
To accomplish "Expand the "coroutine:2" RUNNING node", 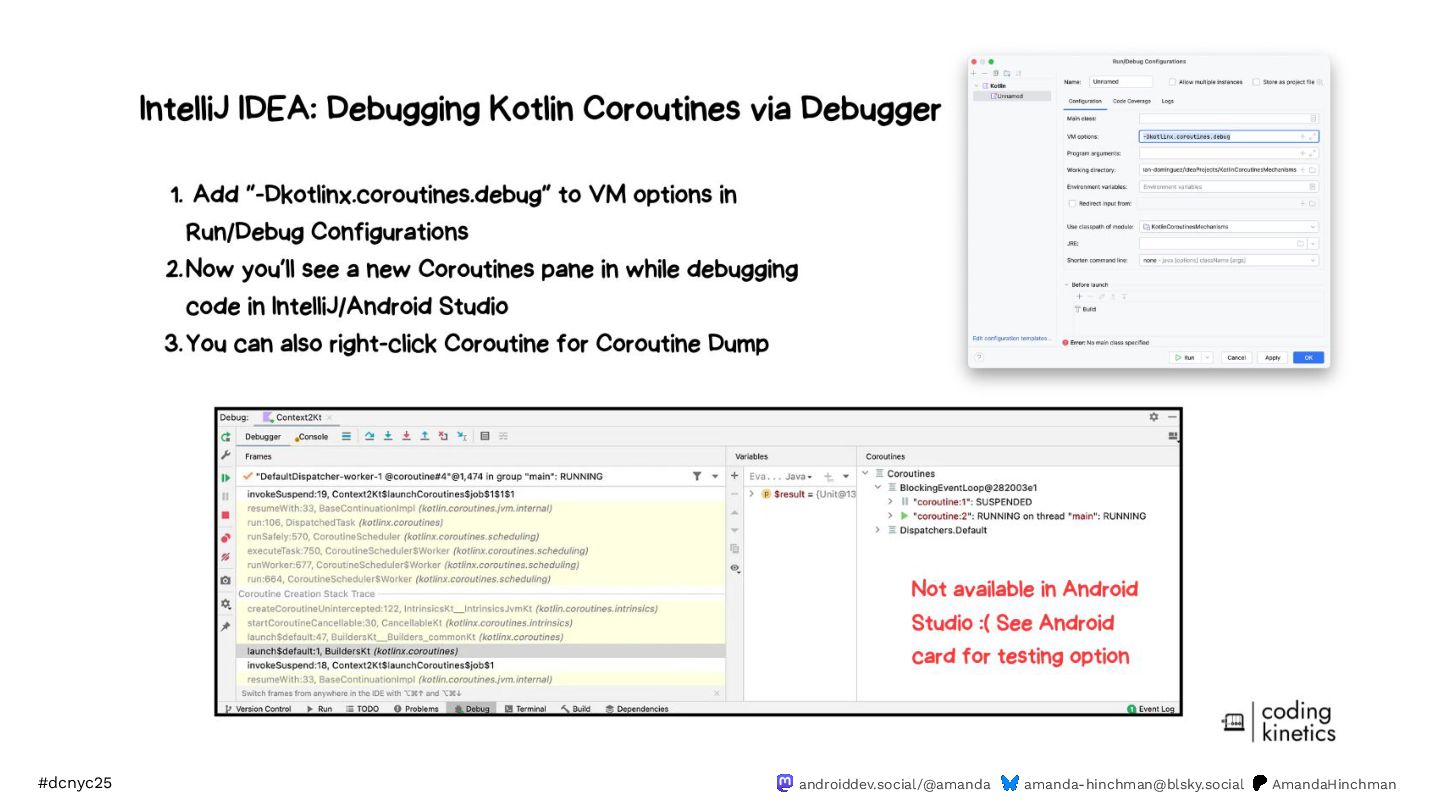I will pyautogui.click(x=890, y=516).
